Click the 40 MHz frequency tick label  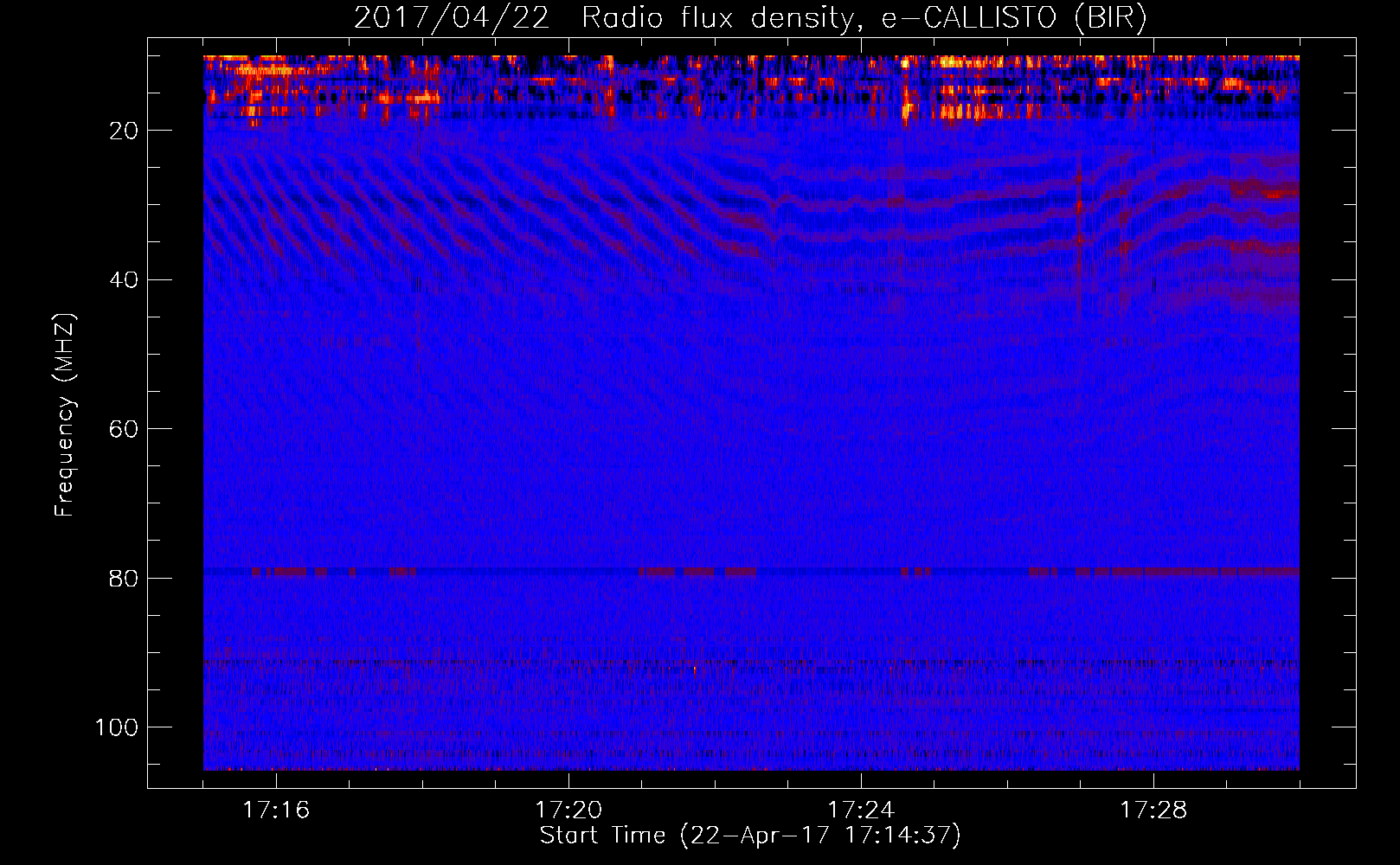coord(124,280)
